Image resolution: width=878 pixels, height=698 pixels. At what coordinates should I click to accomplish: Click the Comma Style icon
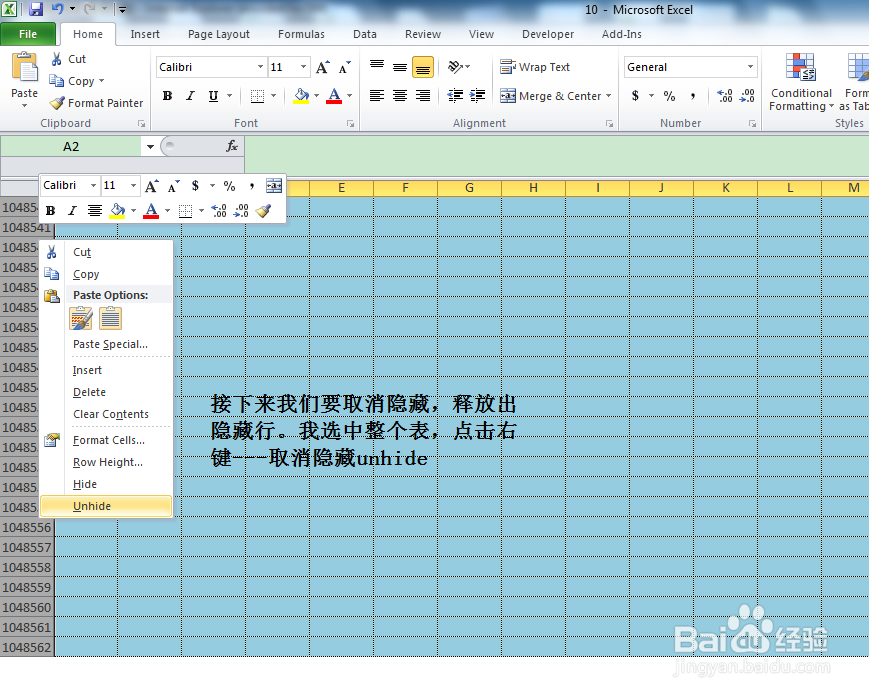point(695,96)
